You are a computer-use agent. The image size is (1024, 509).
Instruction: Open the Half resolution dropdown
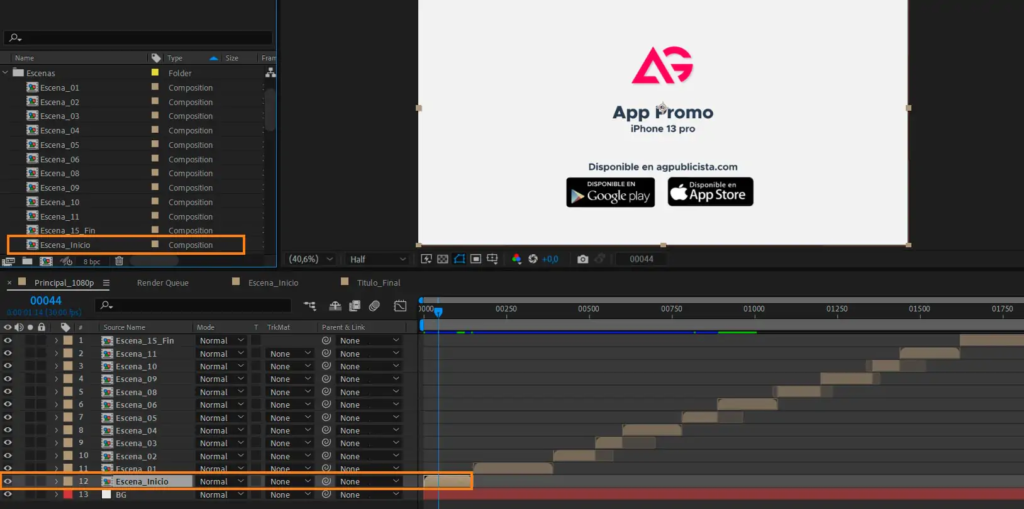pyautogui.click(x=377, y=259)
